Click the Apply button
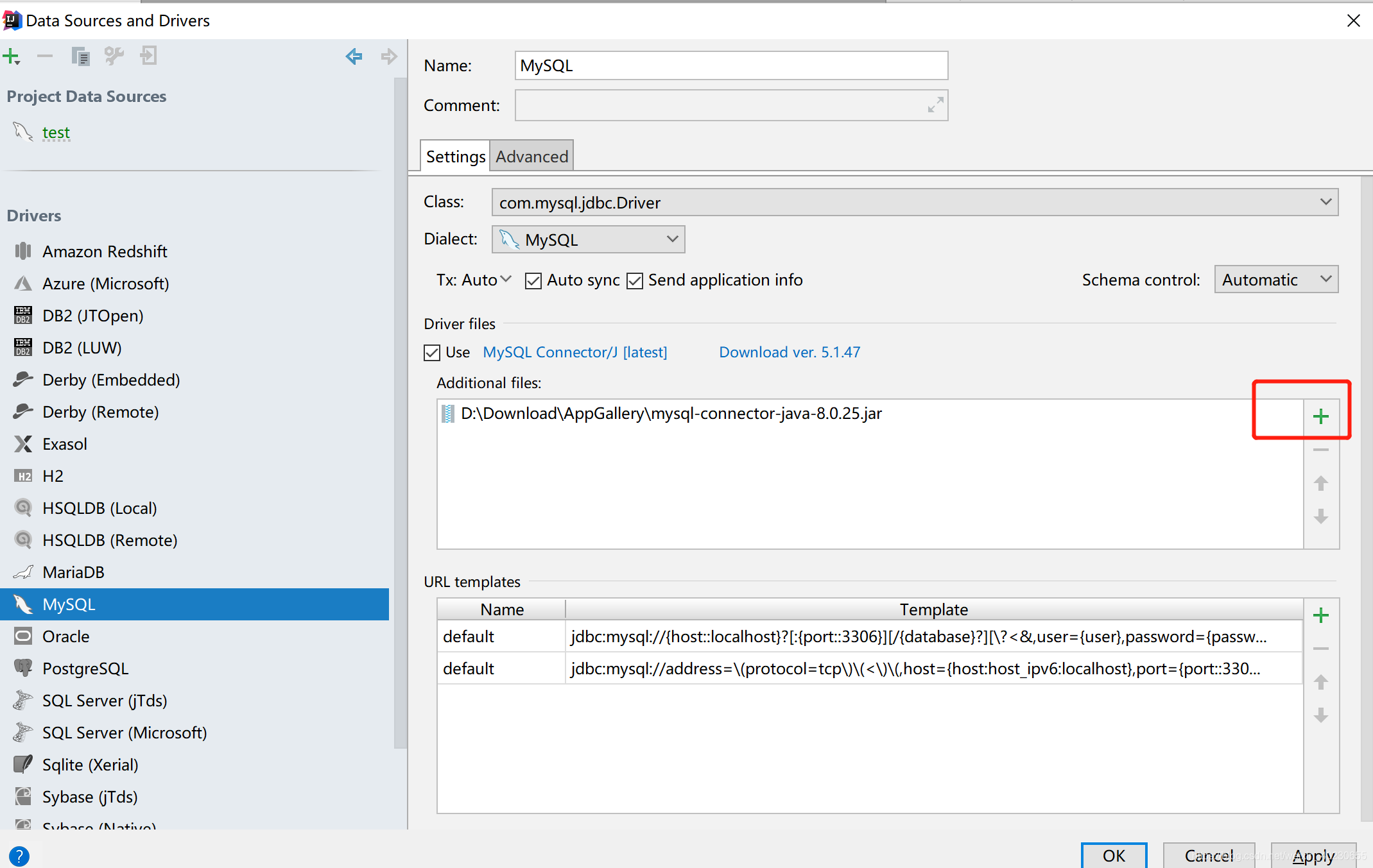This screenshot has width=1373, height=868. click(x=1313, y=856)
